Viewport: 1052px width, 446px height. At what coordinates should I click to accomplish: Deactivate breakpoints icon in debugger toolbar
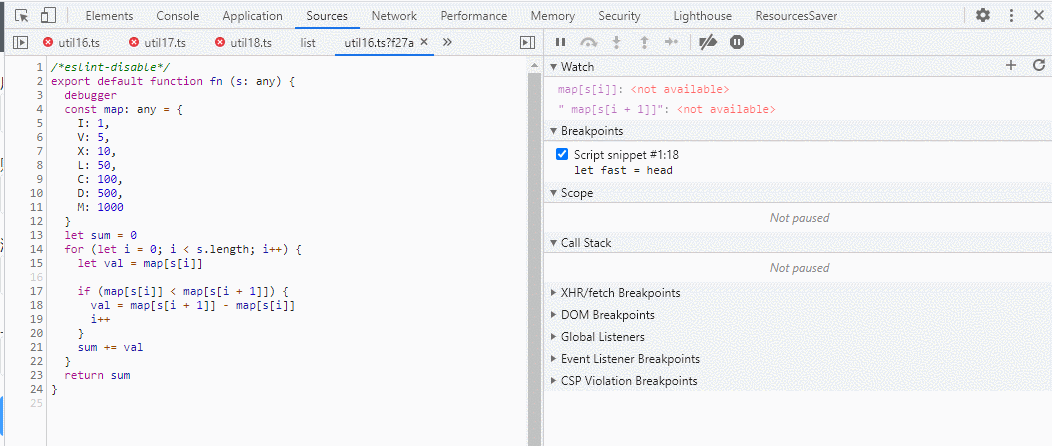pyautogui.click(x=708, y=42)
